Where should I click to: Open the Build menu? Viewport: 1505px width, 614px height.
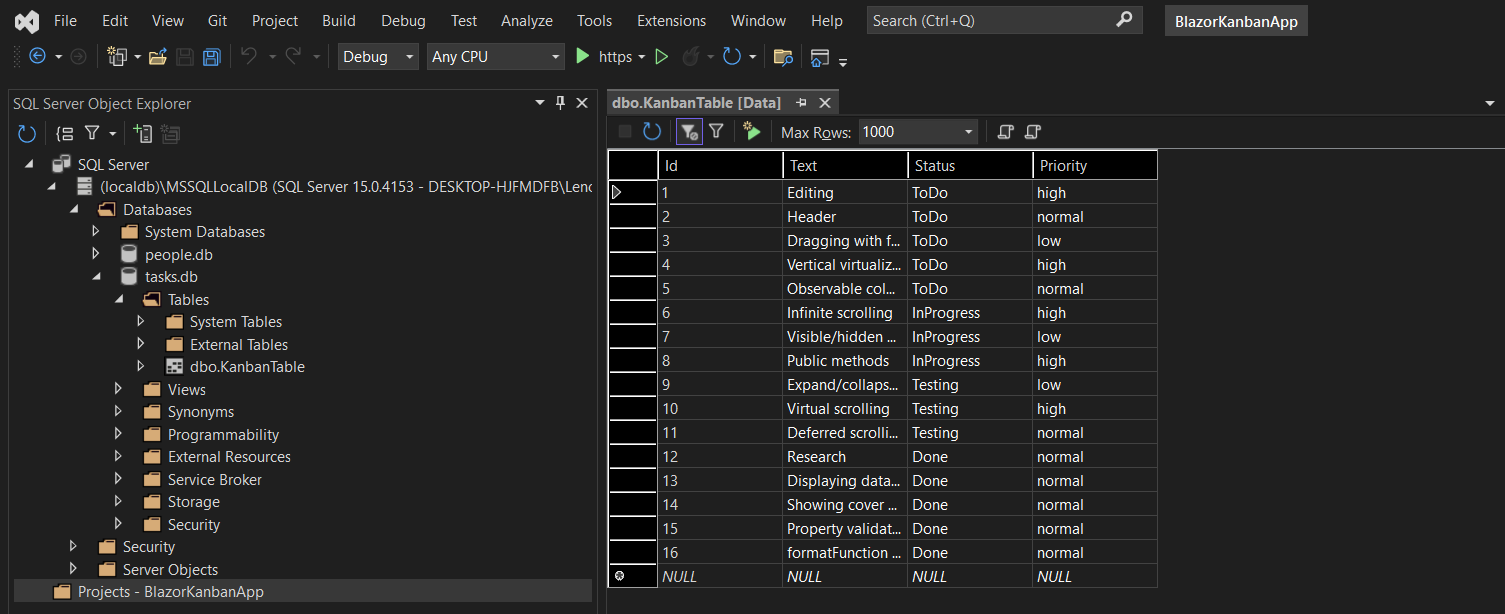pyautogui.click(x=339, y=20)
